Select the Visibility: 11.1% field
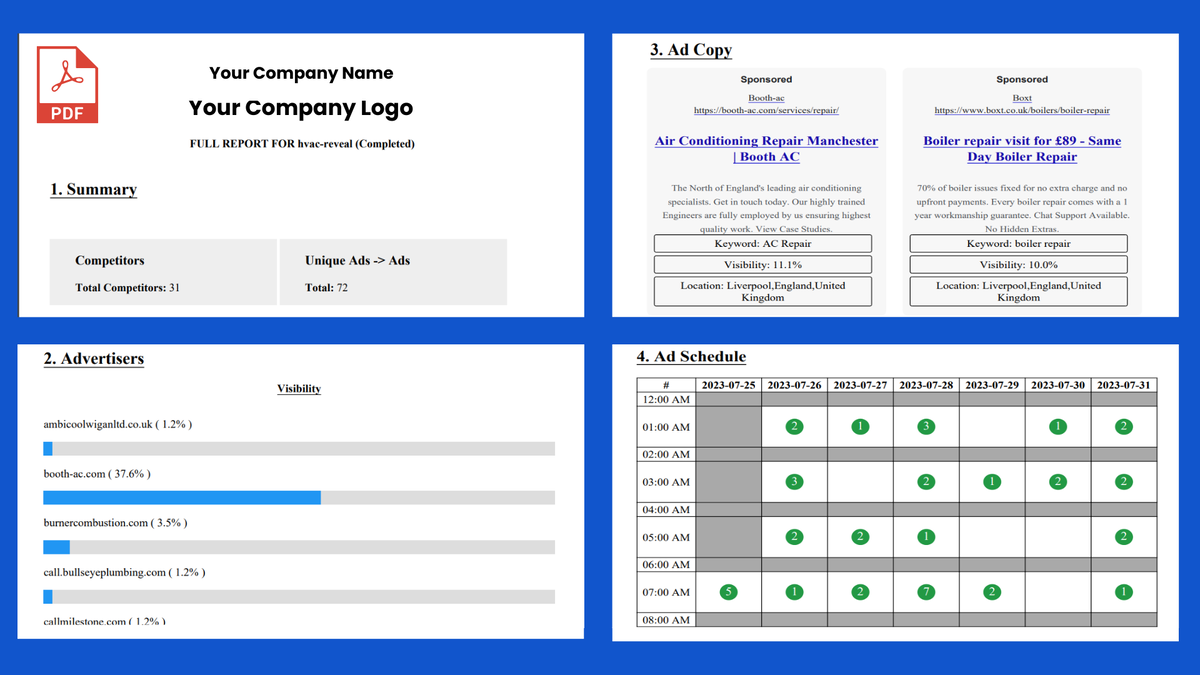The height and width of the screenshot is (675, 1200). (x=762, y=264)
